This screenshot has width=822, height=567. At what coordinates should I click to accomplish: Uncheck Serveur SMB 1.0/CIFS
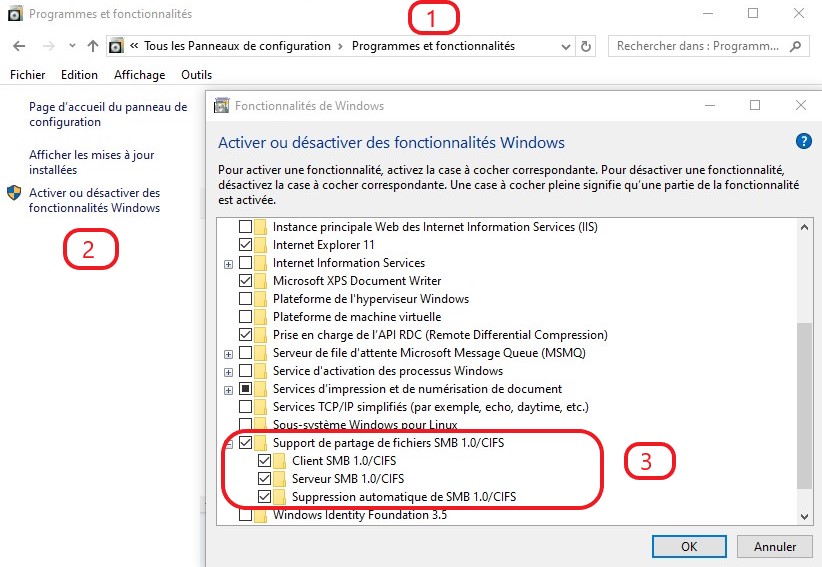click(264, 479)
